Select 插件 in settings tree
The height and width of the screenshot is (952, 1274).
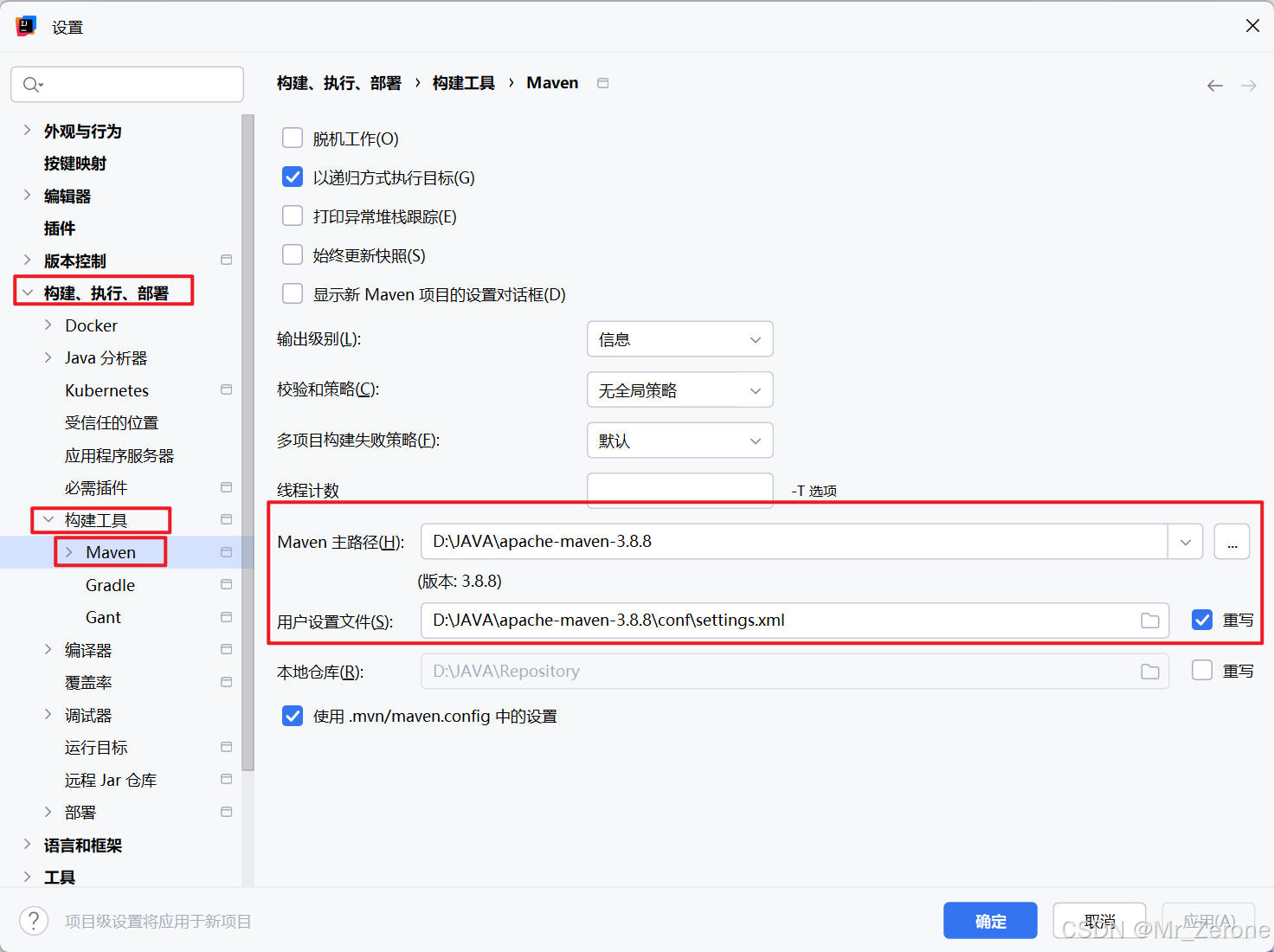click(60, 228)
